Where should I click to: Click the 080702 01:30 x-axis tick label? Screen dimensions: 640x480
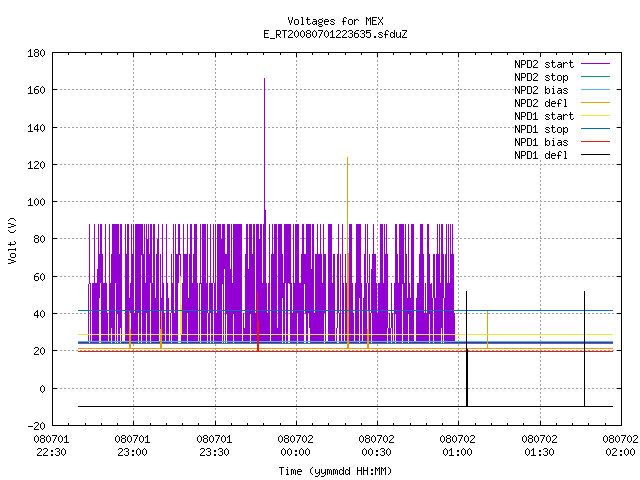point(540,446)
